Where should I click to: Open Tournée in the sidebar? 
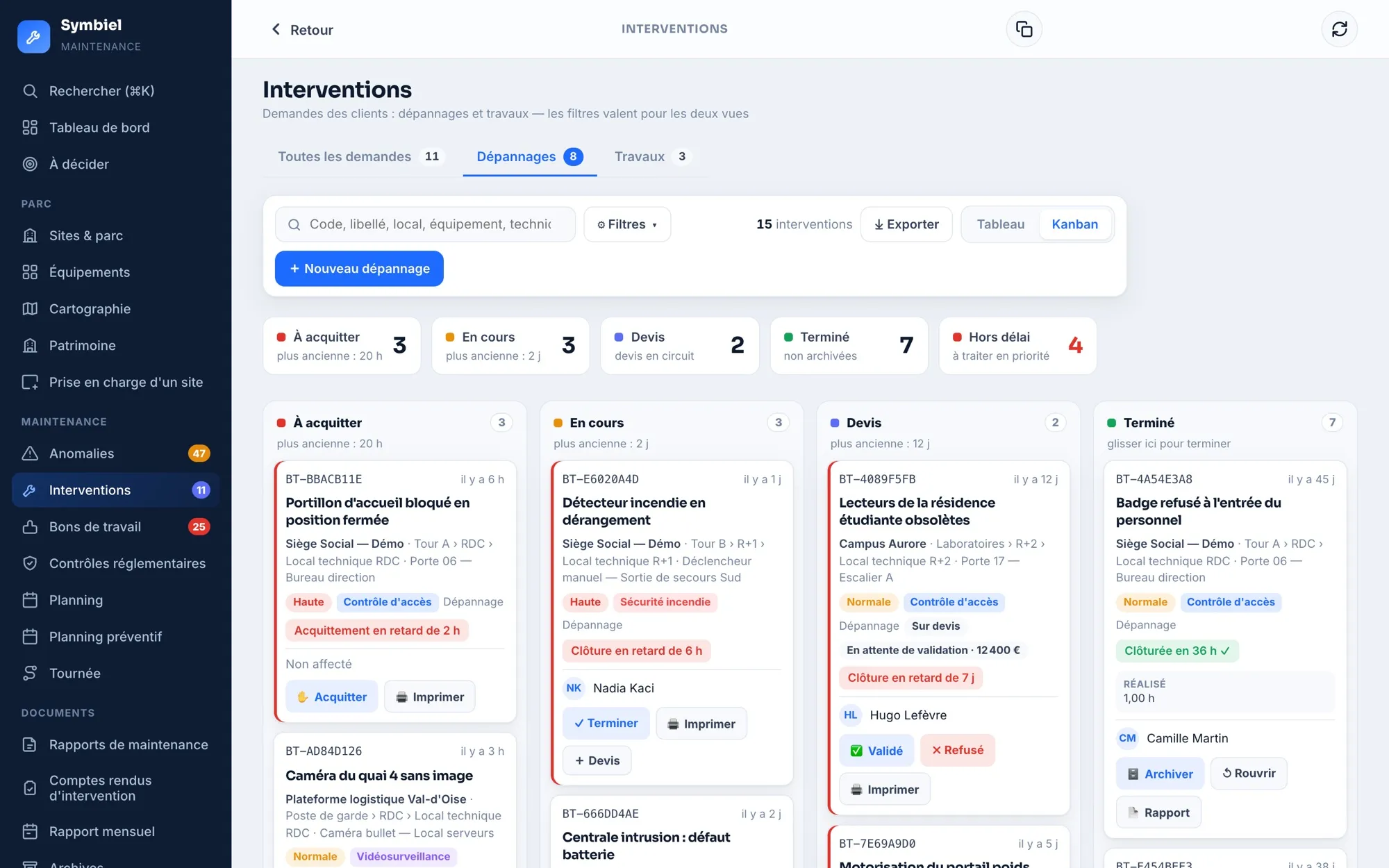115,674
